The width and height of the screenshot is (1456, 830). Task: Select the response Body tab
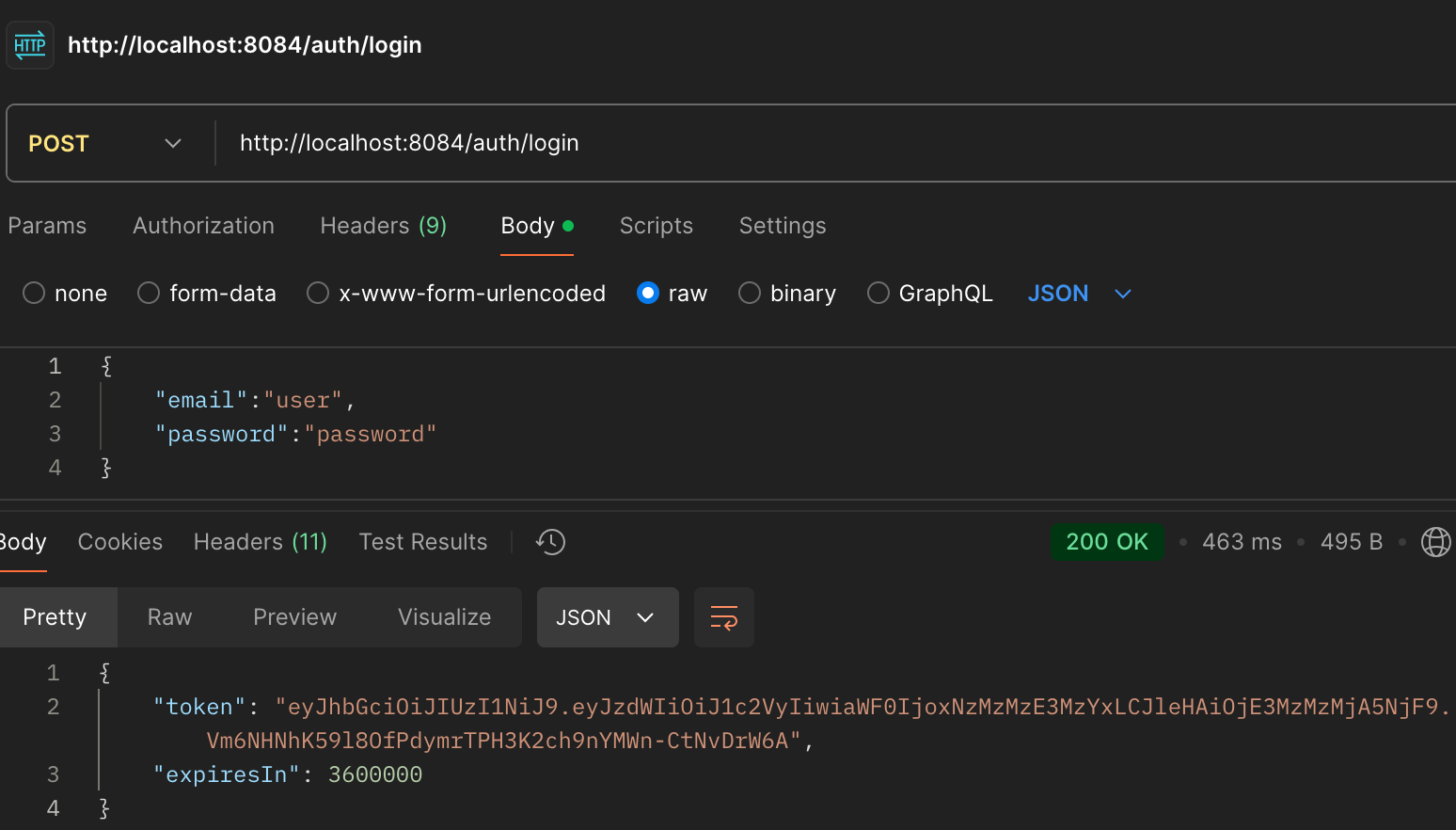[23, 542]
